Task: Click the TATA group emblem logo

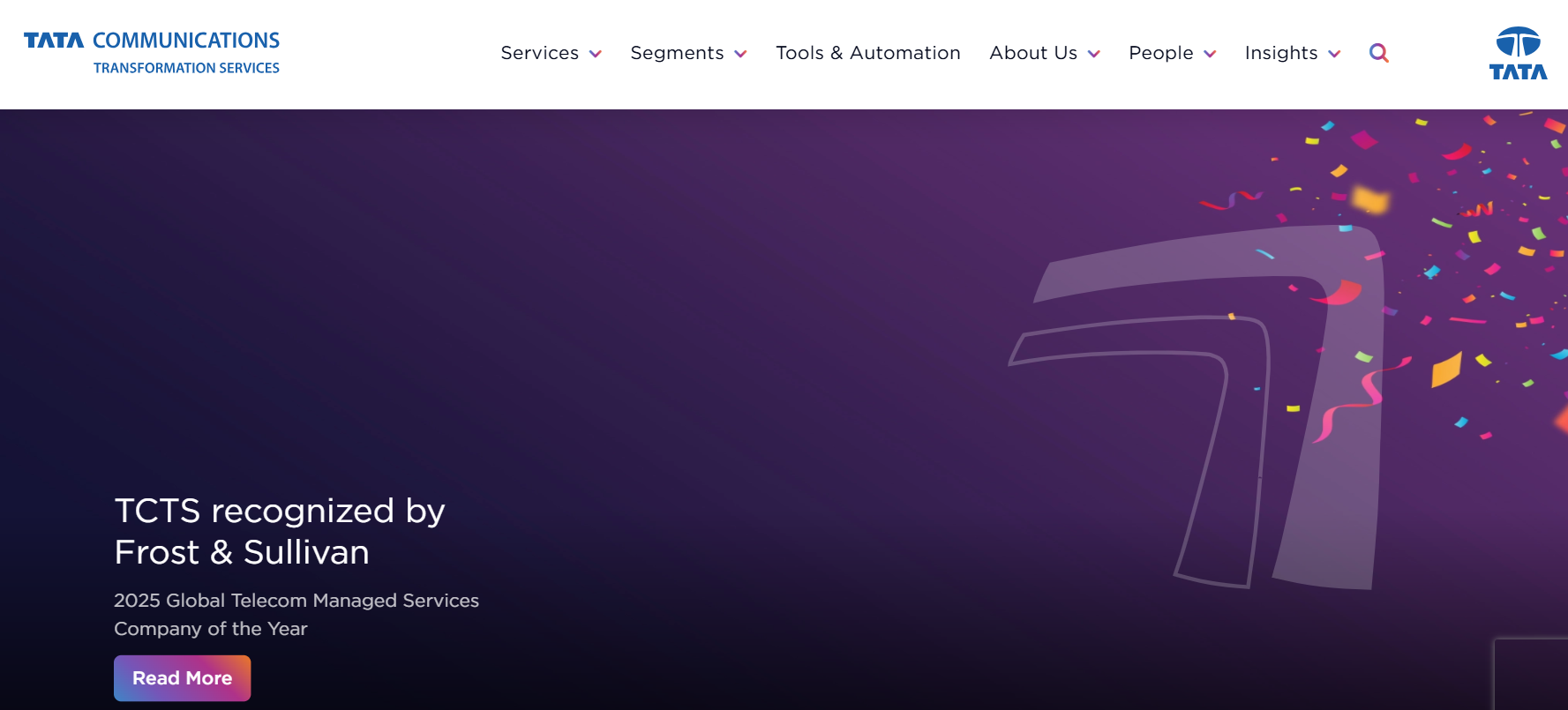Action: click(1518, 54)
